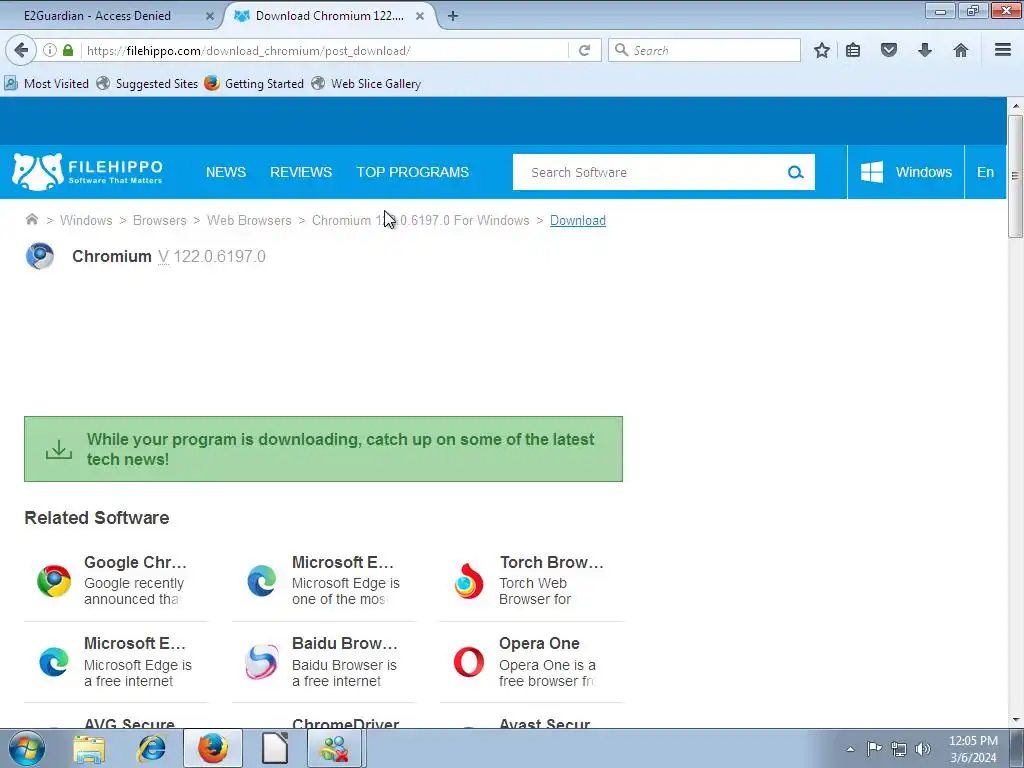This screenshot has height=768, width=1024.
Task: Close the Download Chromium tab
Action: pos(420,16)
